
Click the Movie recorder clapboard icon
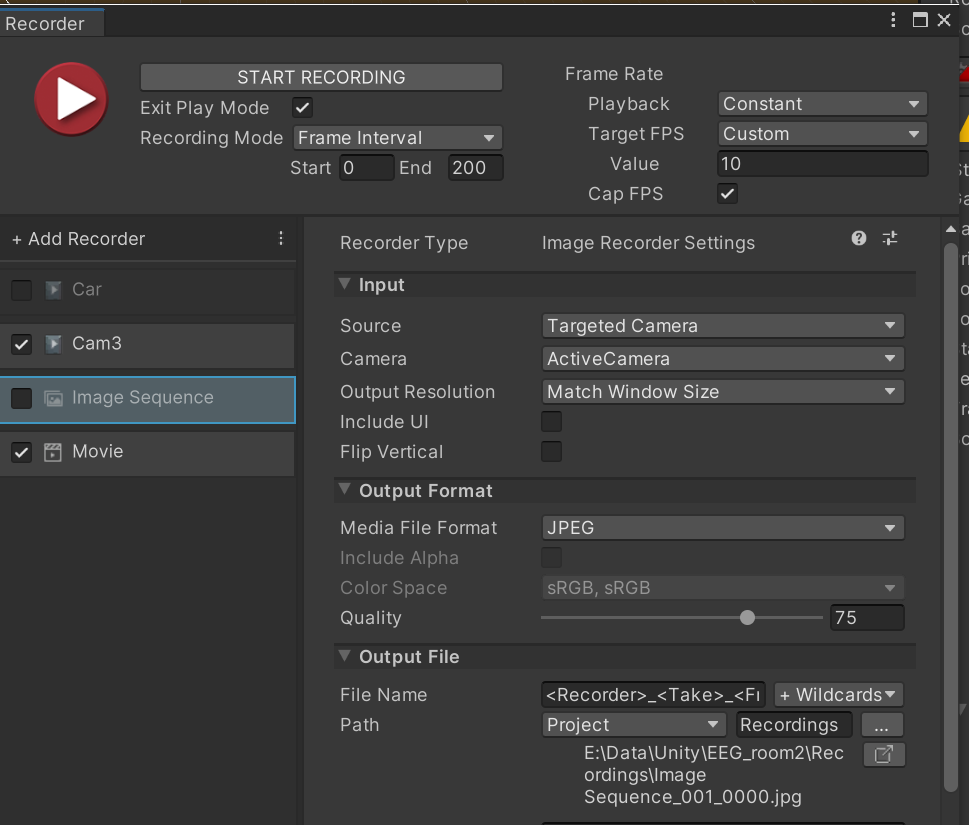[x=53, y=452]
